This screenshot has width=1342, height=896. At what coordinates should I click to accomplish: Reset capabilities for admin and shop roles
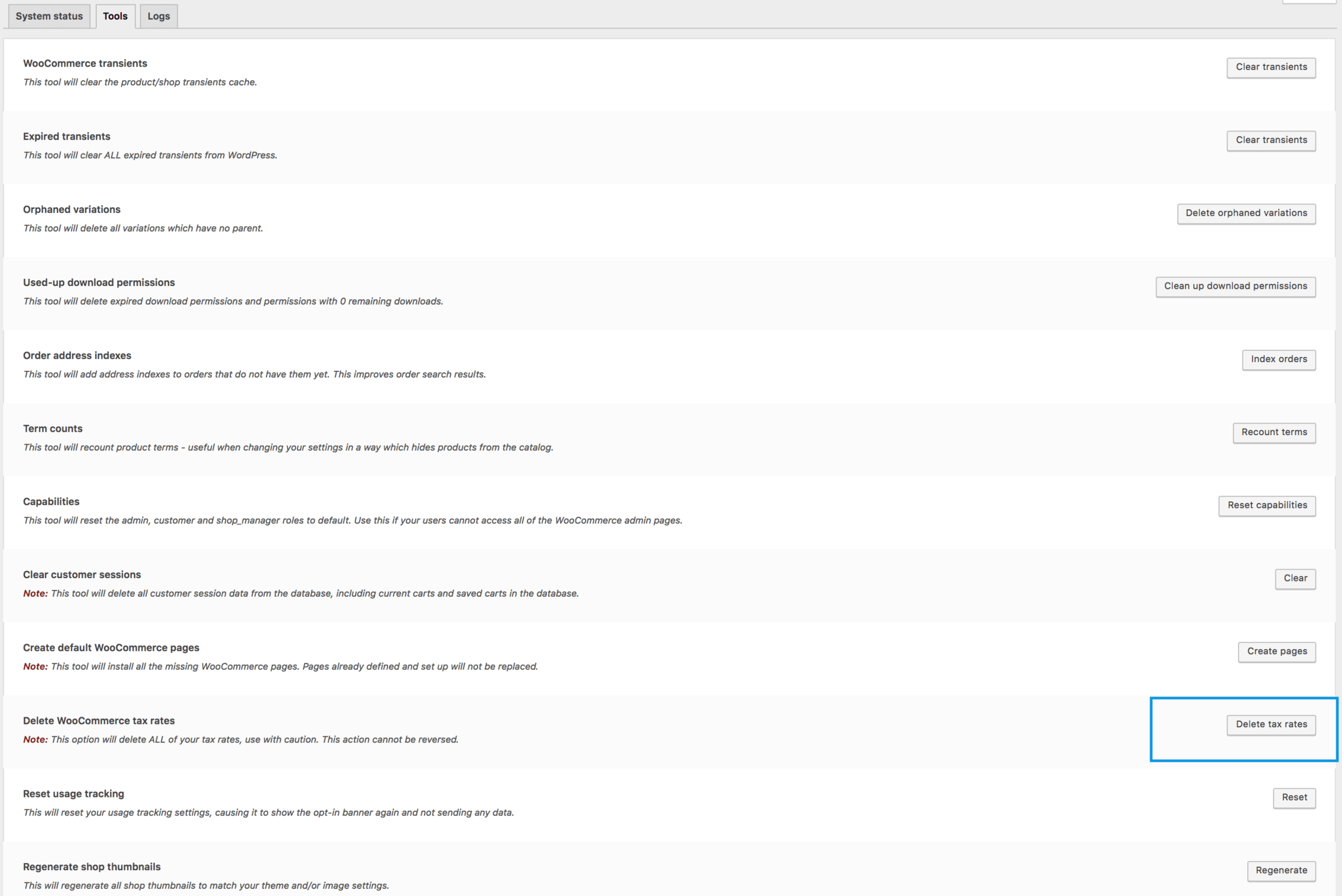[1267, 505]
